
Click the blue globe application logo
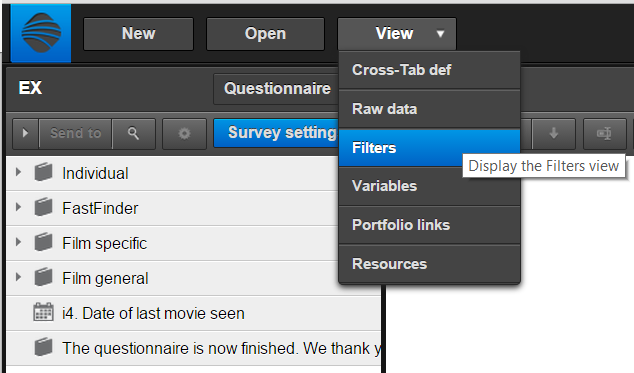click(x=41, y=33)
